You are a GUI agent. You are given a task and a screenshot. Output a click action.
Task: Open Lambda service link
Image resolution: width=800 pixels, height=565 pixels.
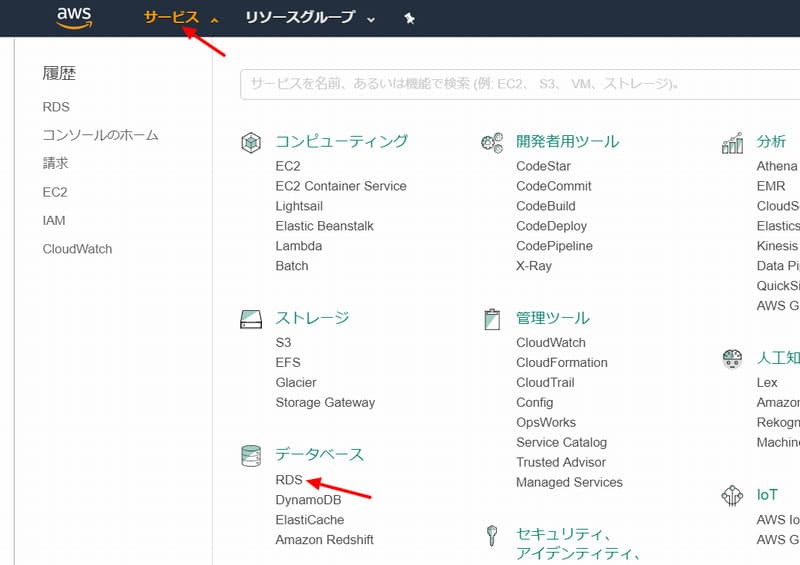pos(299,246)
